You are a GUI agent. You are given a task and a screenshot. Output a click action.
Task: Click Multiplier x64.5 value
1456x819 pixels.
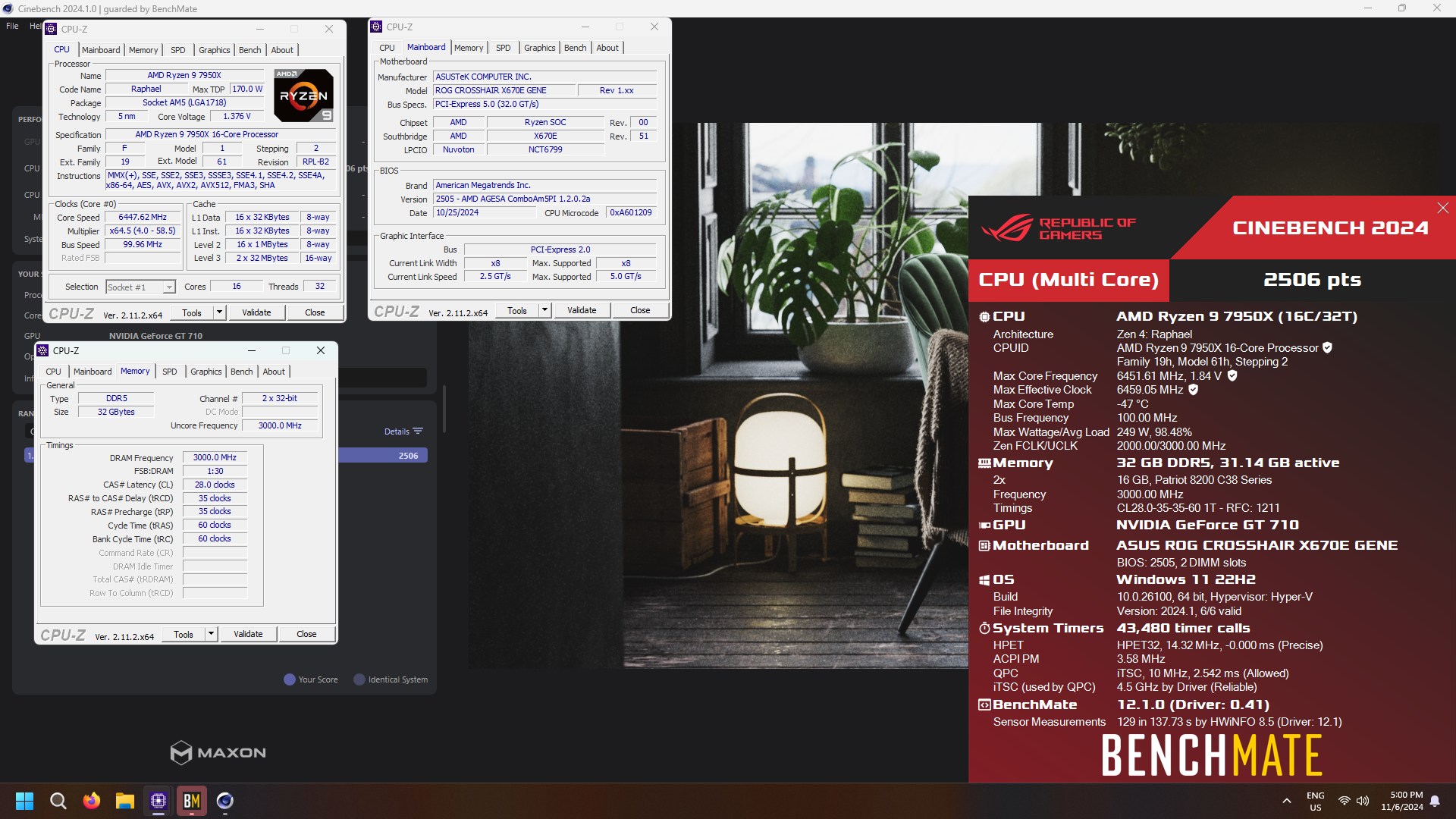point(143,231)
